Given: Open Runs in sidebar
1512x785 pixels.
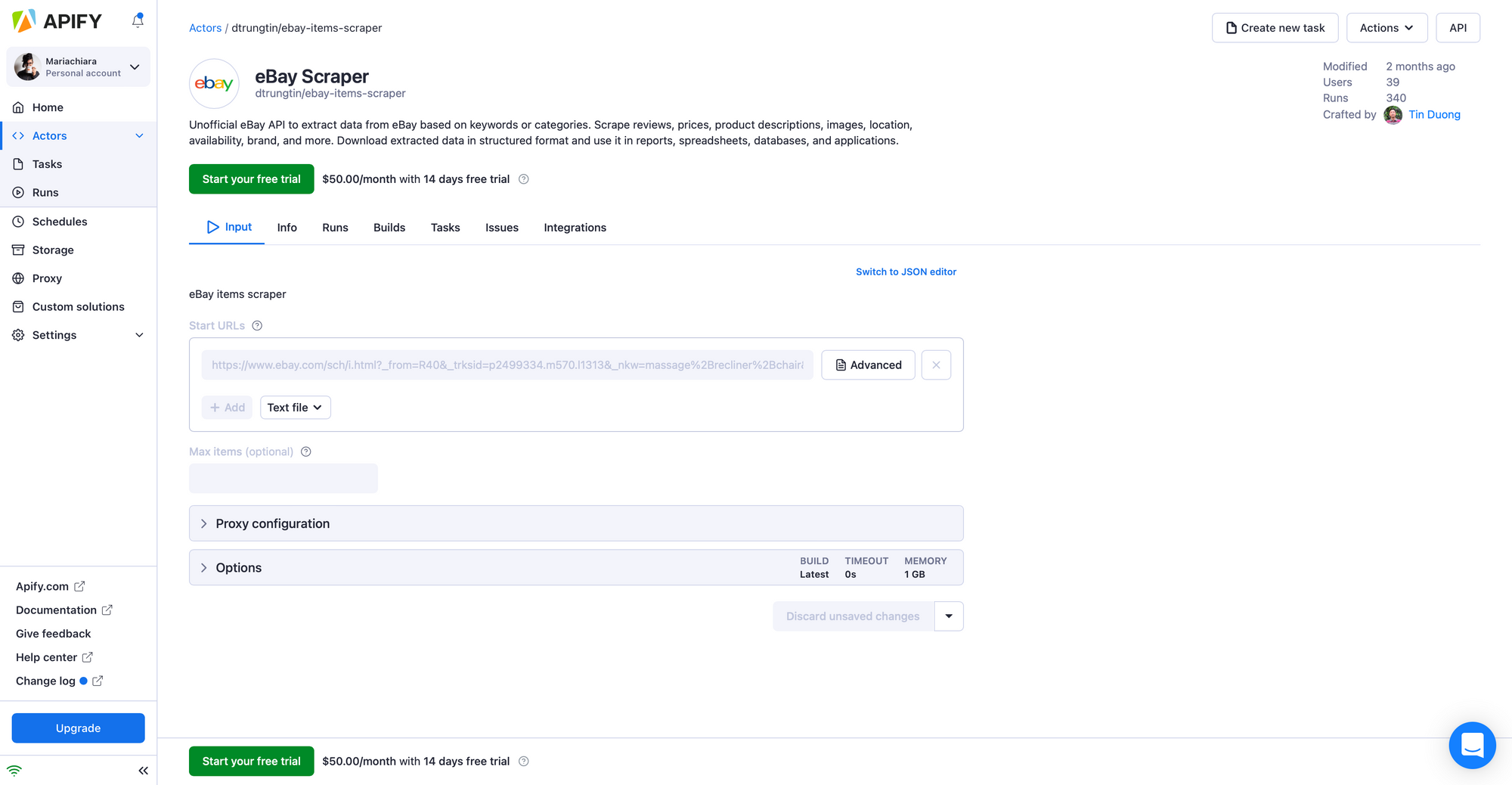Looking at the screenshot, I should (79, 192).
